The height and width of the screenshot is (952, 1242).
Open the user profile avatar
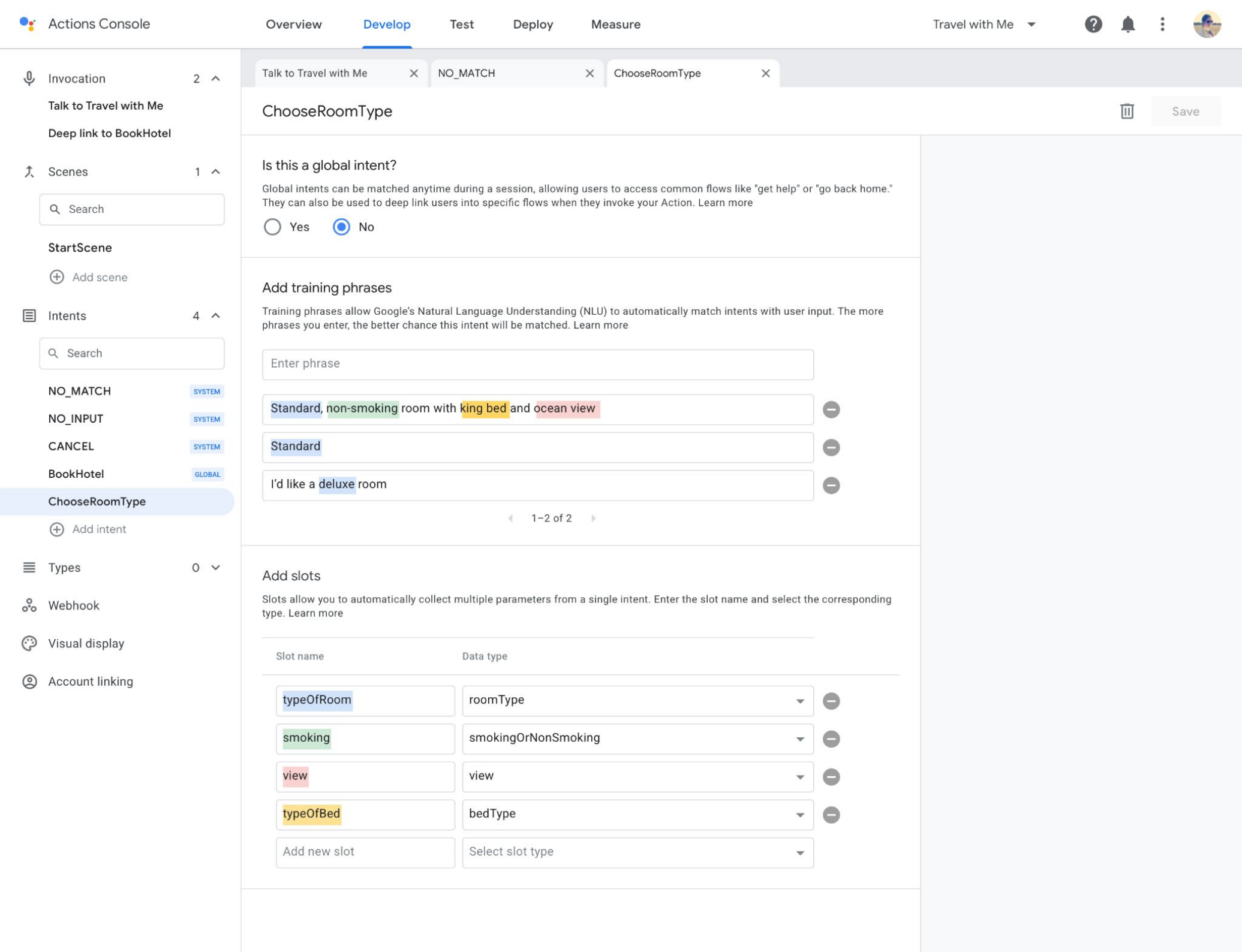(x=1207, y=24)
